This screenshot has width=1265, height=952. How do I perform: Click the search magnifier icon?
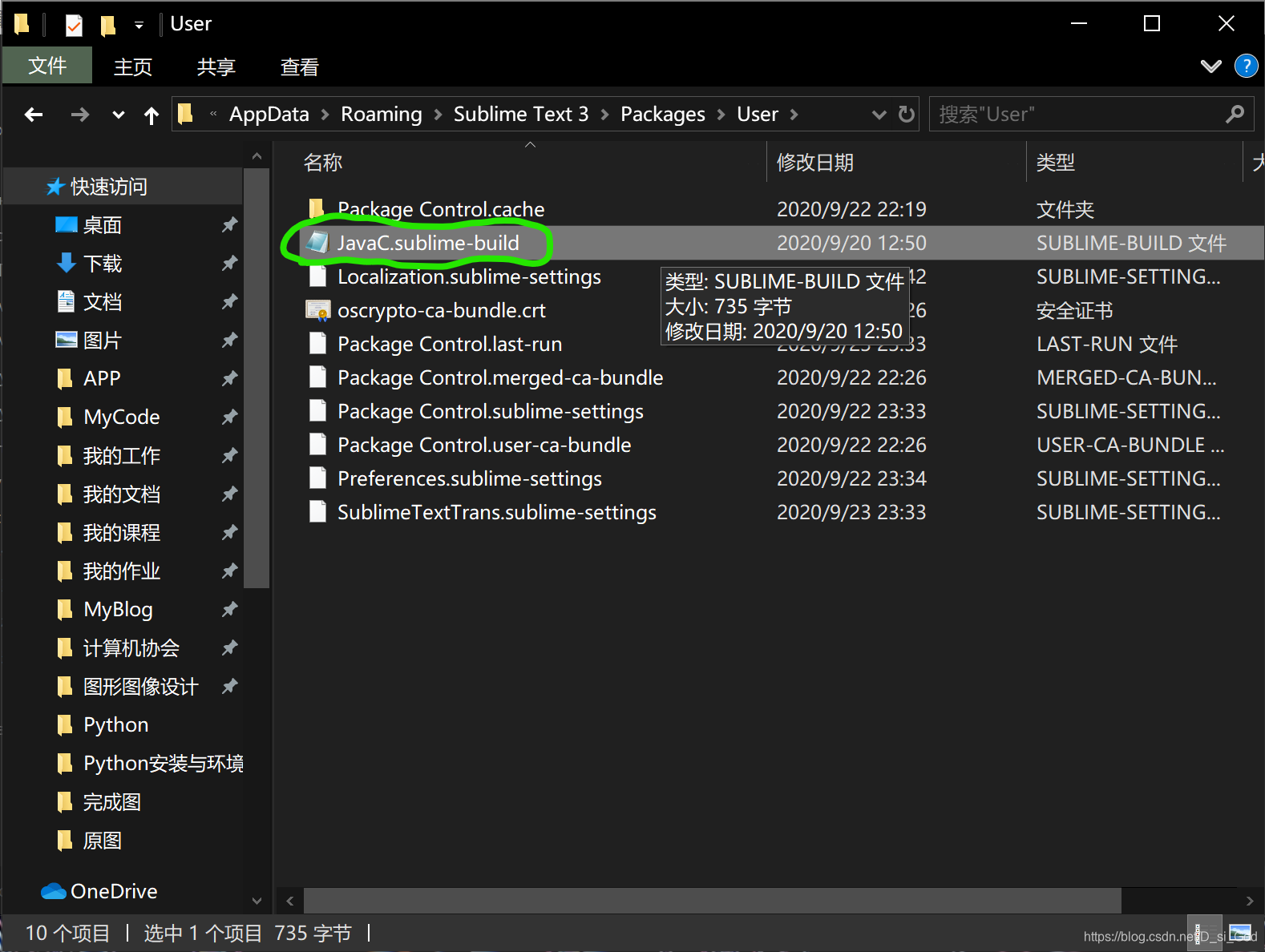click(1235, 115)
